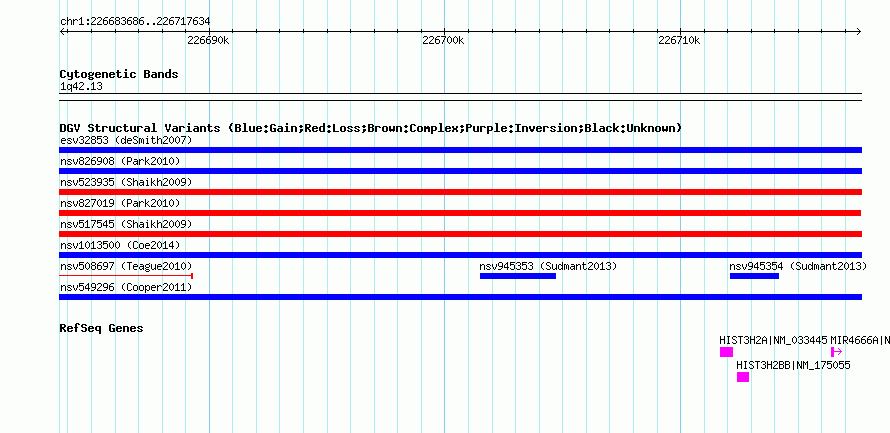
Task: Select the blue bar under nsv549296
Action: 460,297
